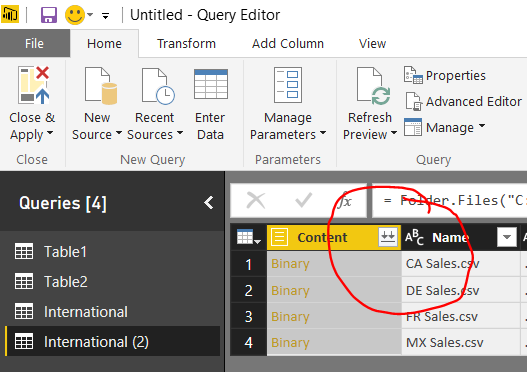The width and height of the screenshot is (527, 372).
Task: Select the Content column header
Action: (x=334, y=238)
